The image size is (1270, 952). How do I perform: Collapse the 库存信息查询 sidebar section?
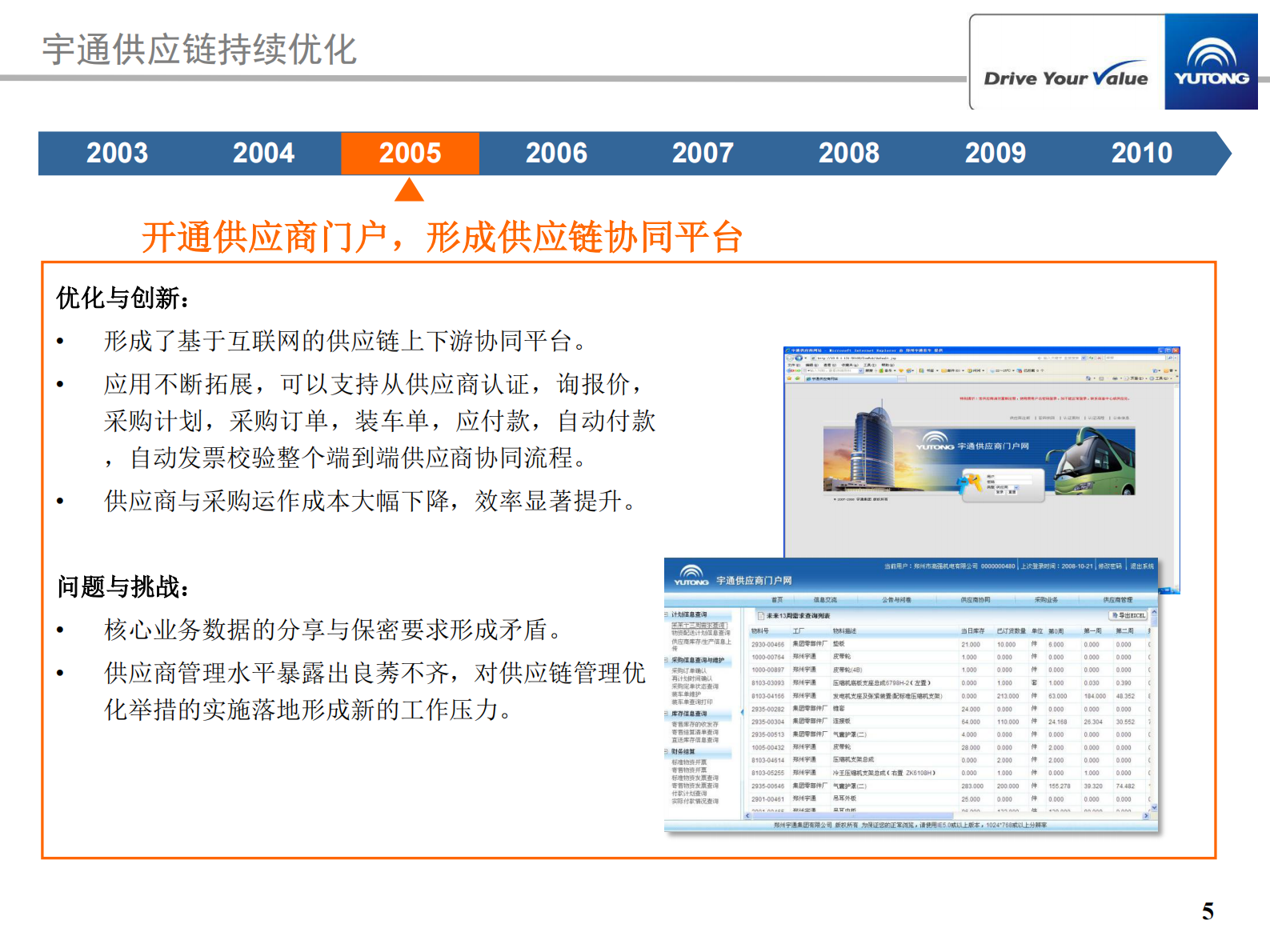666,714
